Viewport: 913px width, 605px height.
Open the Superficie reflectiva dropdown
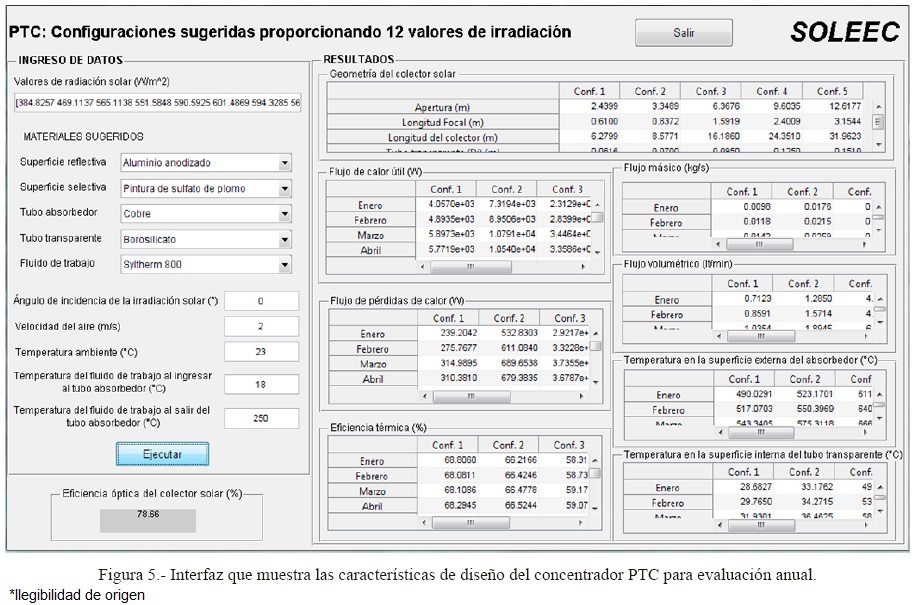[x=285, y=163]
